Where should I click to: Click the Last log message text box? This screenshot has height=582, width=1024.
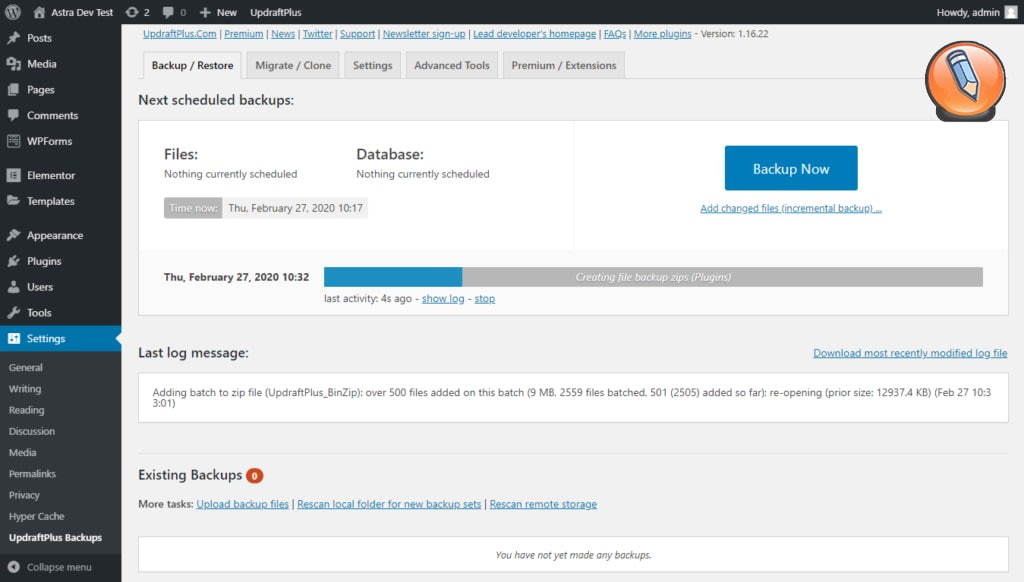573,398
